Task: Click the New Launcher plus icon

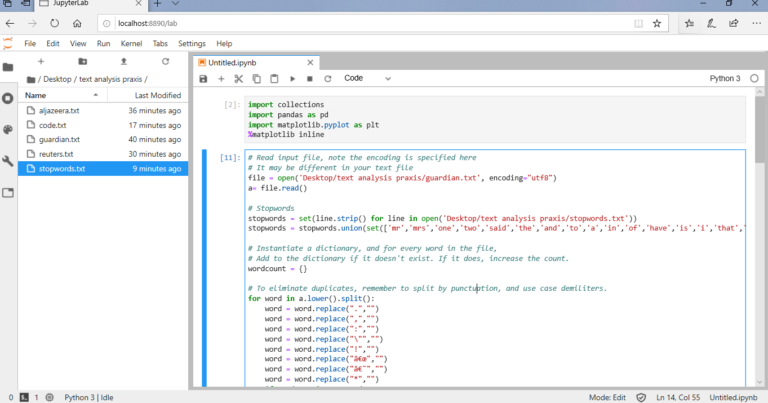Action: click(41, 61)
